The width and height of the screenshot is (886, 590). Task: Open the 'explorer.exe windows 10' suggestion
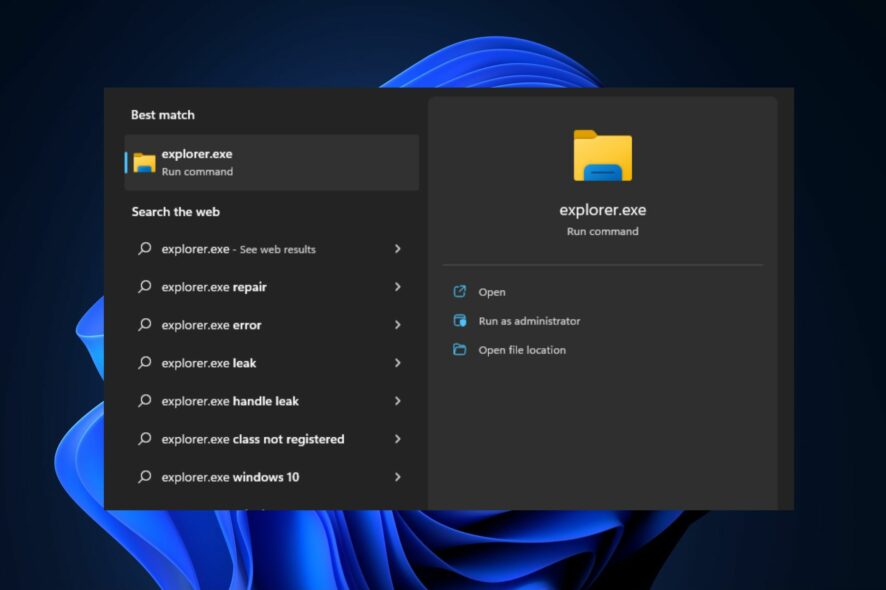(x=271, y=477)
